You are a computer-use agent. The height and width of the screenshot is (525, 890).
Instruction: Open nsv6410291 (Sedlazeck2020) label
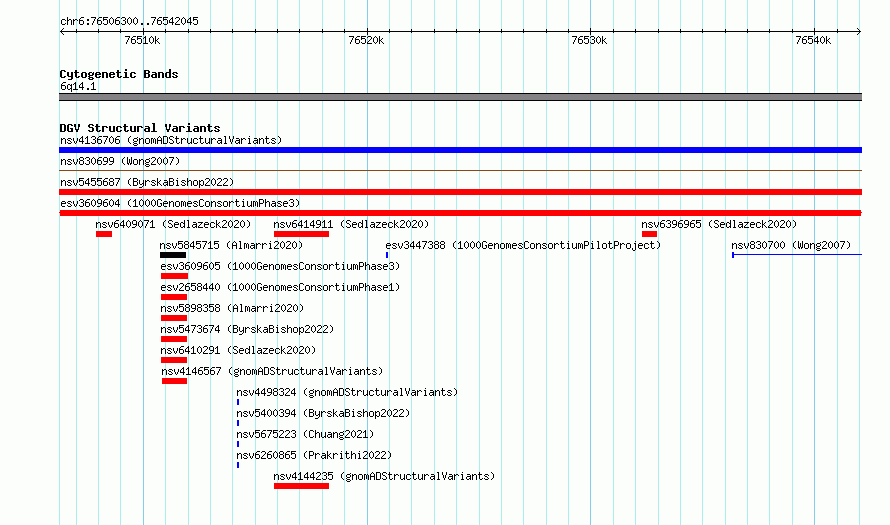click(x=238, y=350)
